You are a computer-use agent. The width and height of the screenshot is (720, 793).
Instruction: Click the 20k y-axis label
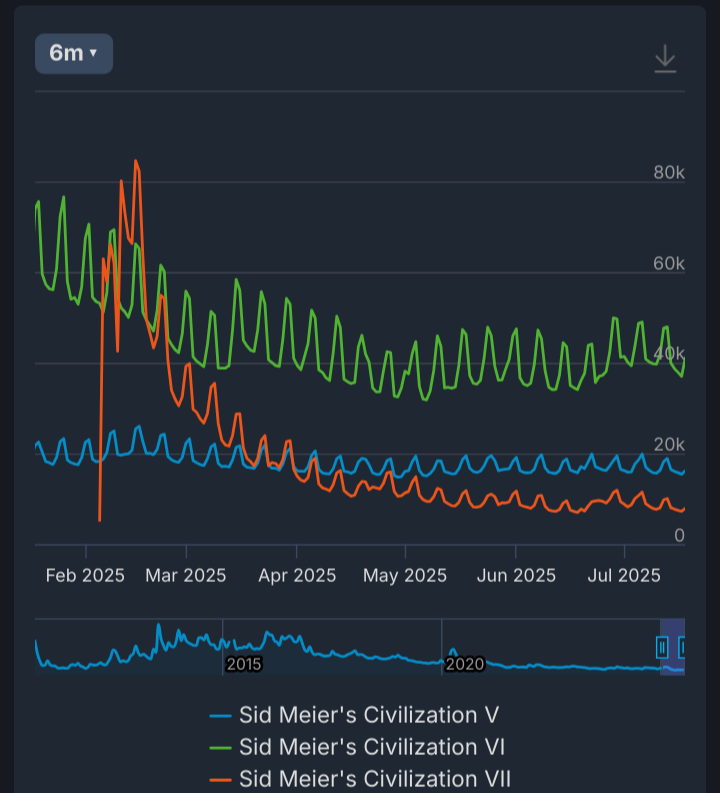pos(669,445)
